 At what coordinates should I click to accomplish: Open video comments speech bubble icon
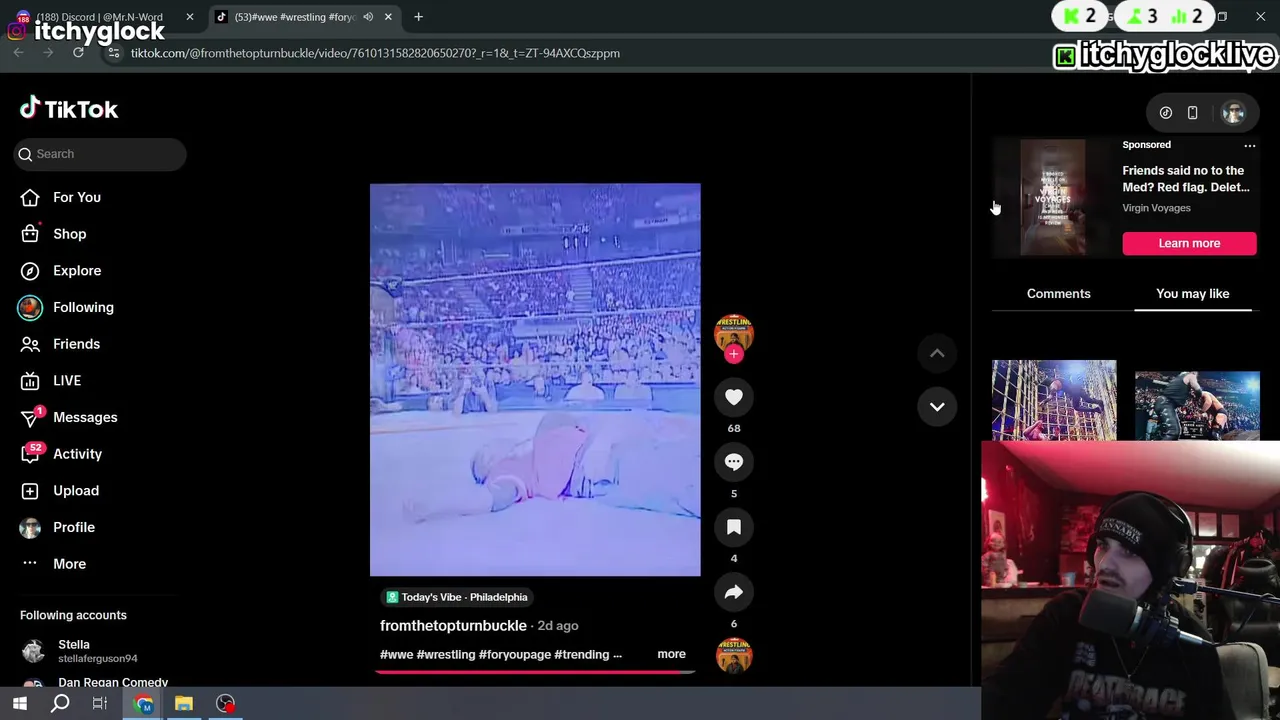pyautogui.click(x=733, y=462)
